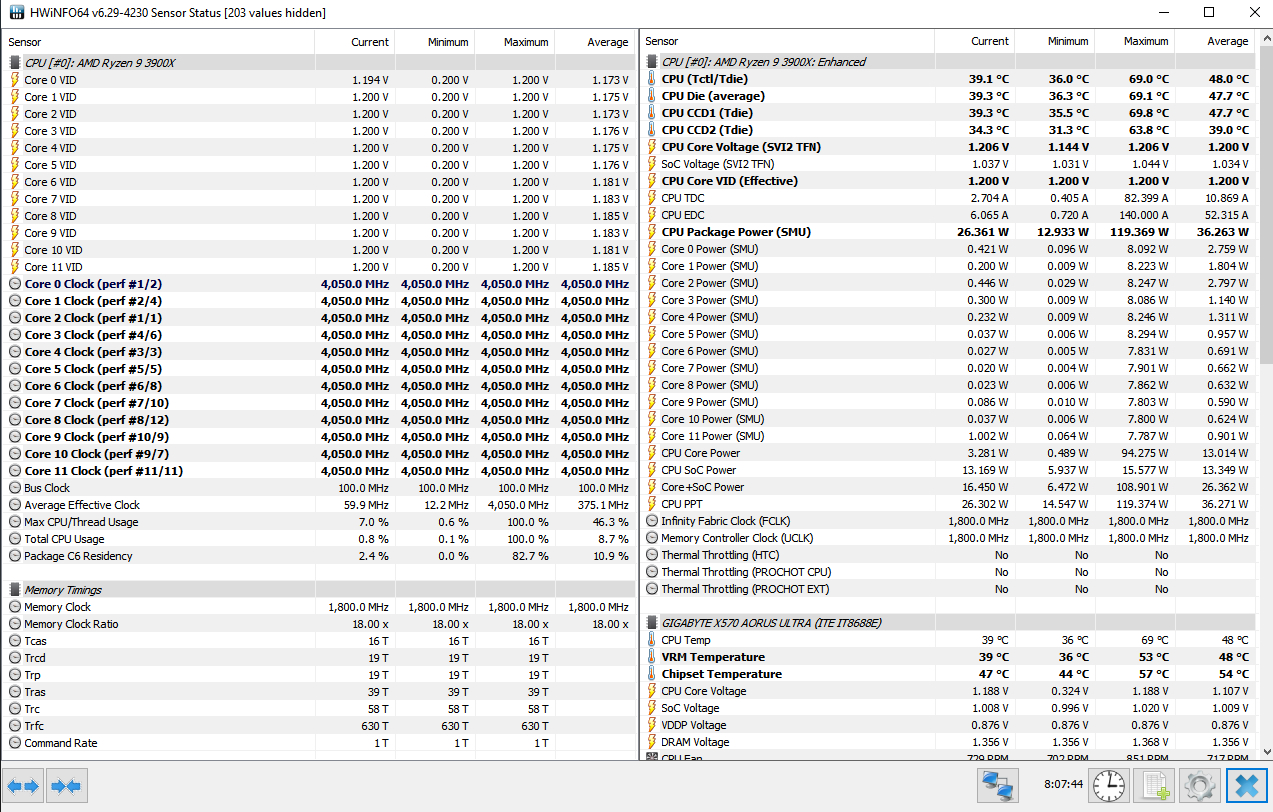
Task: Select the Package C6 Residency row
Action: pos(319,556)
